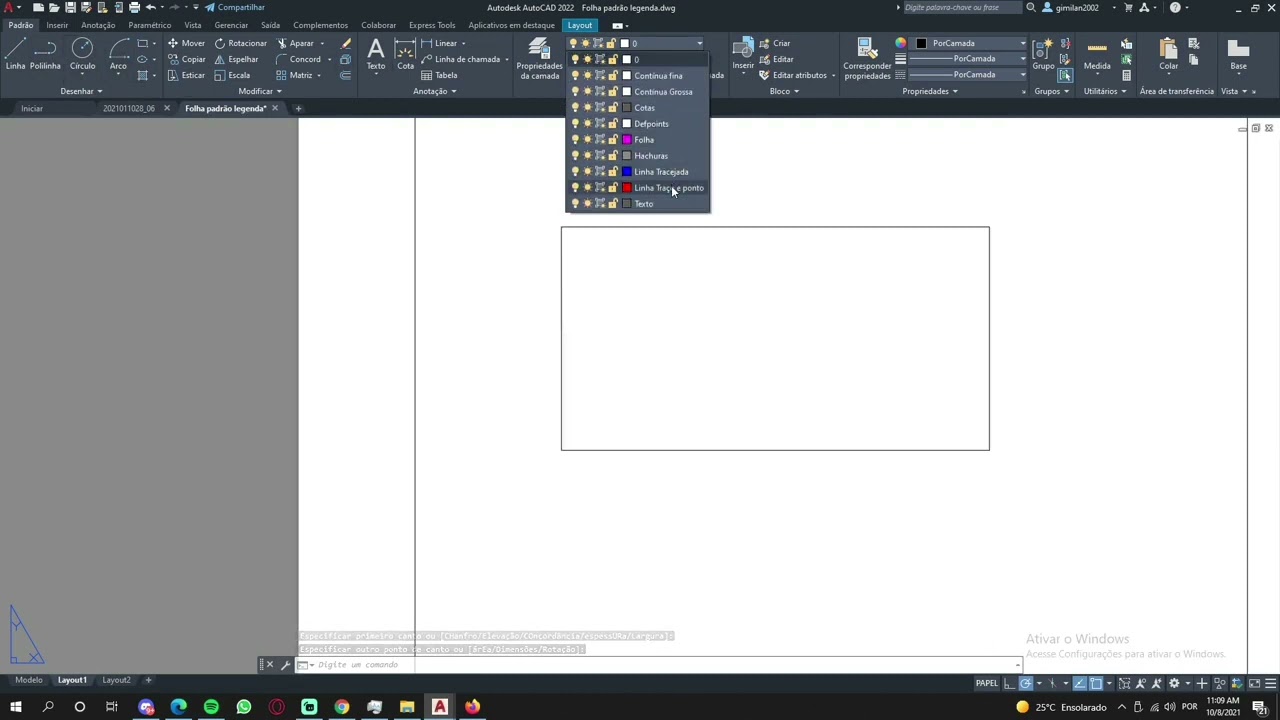Image resolution: width=1280 pixels, height=720 pixels.
Task: Insert a Tabela
Action: (439, 75)
